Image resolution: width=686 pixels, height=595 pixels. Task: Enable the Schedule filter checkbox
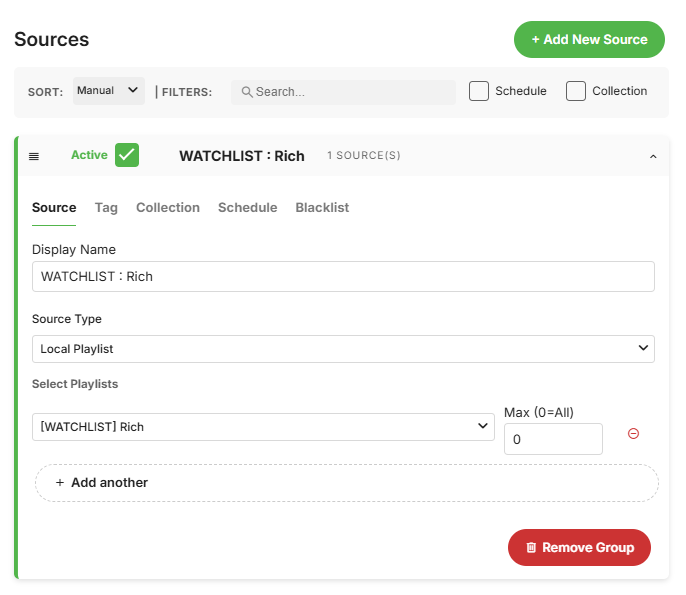(x=479, y=91)
